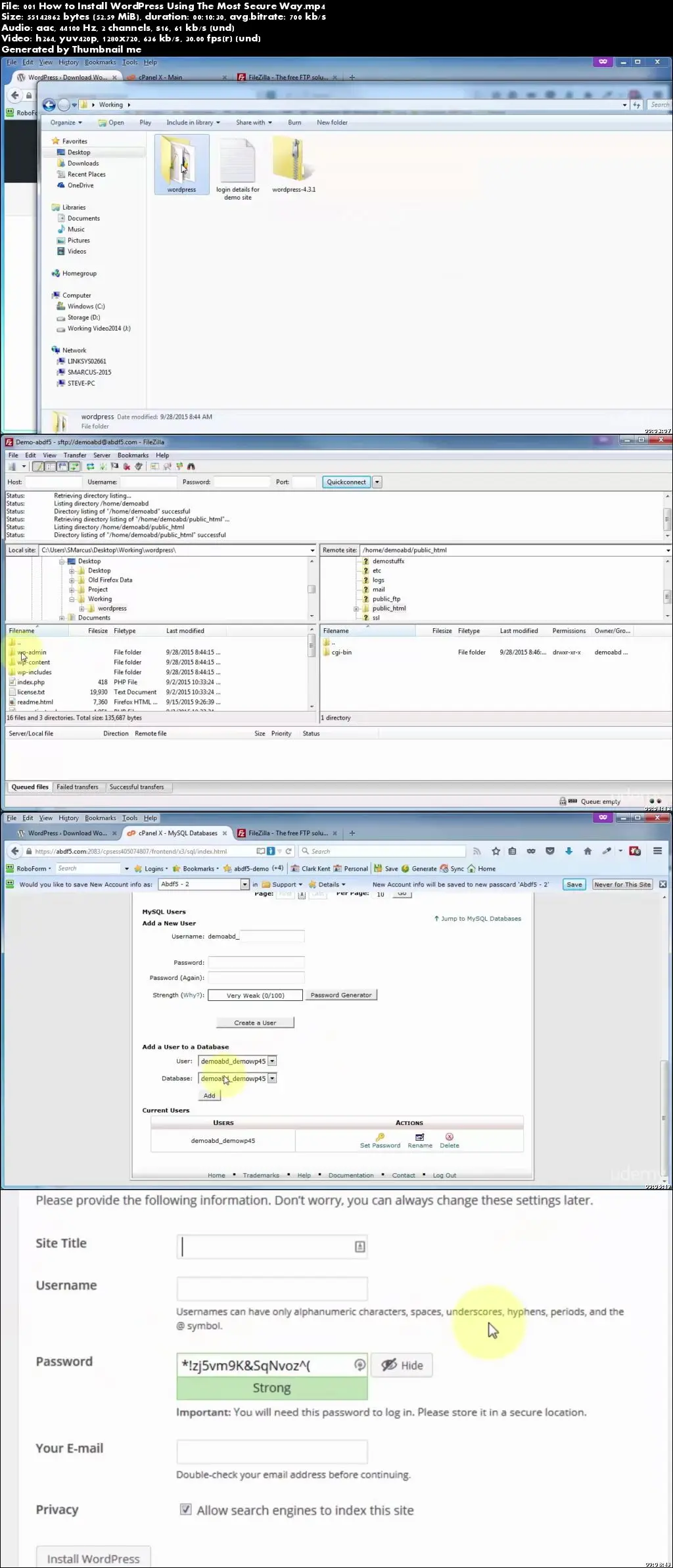The image size is (673, 1568).
Task: Click Delete action icon for demoabd_demowp45
Action: [450, 1137]
